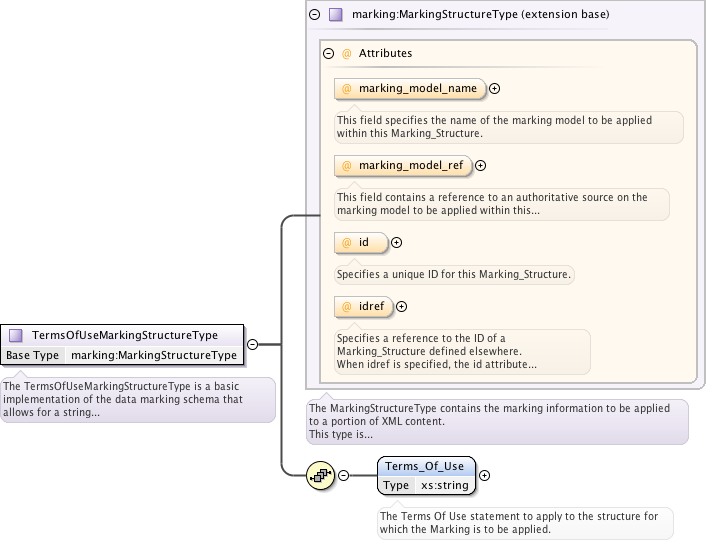
Task: Expand the marking_model_ref attribute
Action: point(480,166)
